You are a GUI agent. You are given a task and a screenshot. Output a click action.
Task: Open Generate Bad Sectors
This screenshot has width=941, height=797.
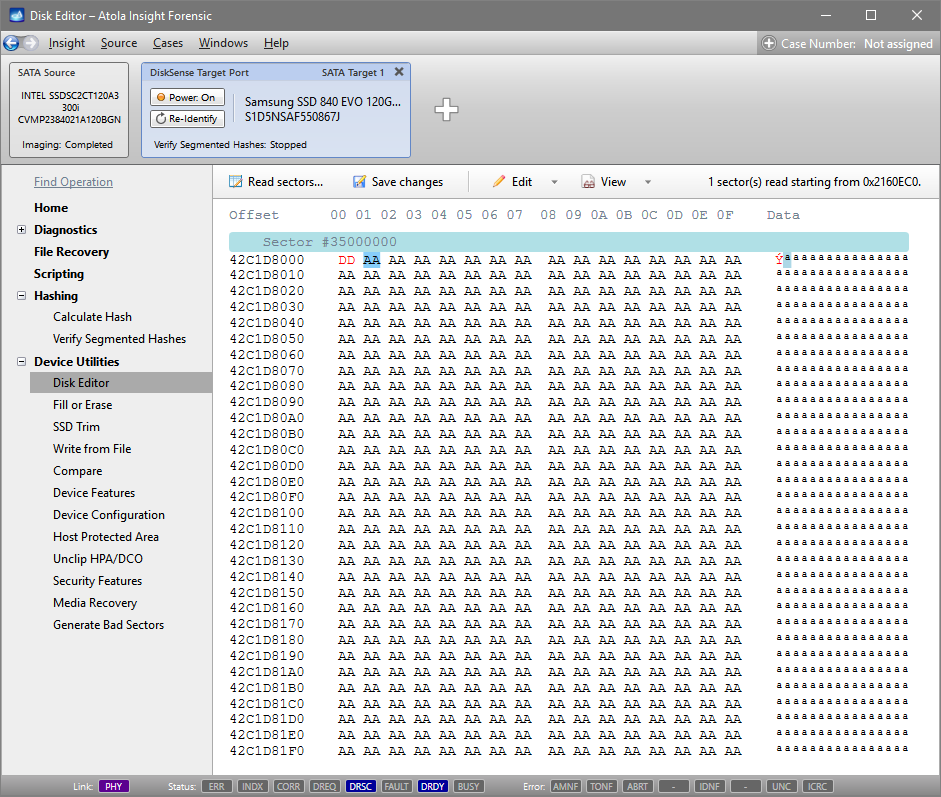tap(108, 625)
